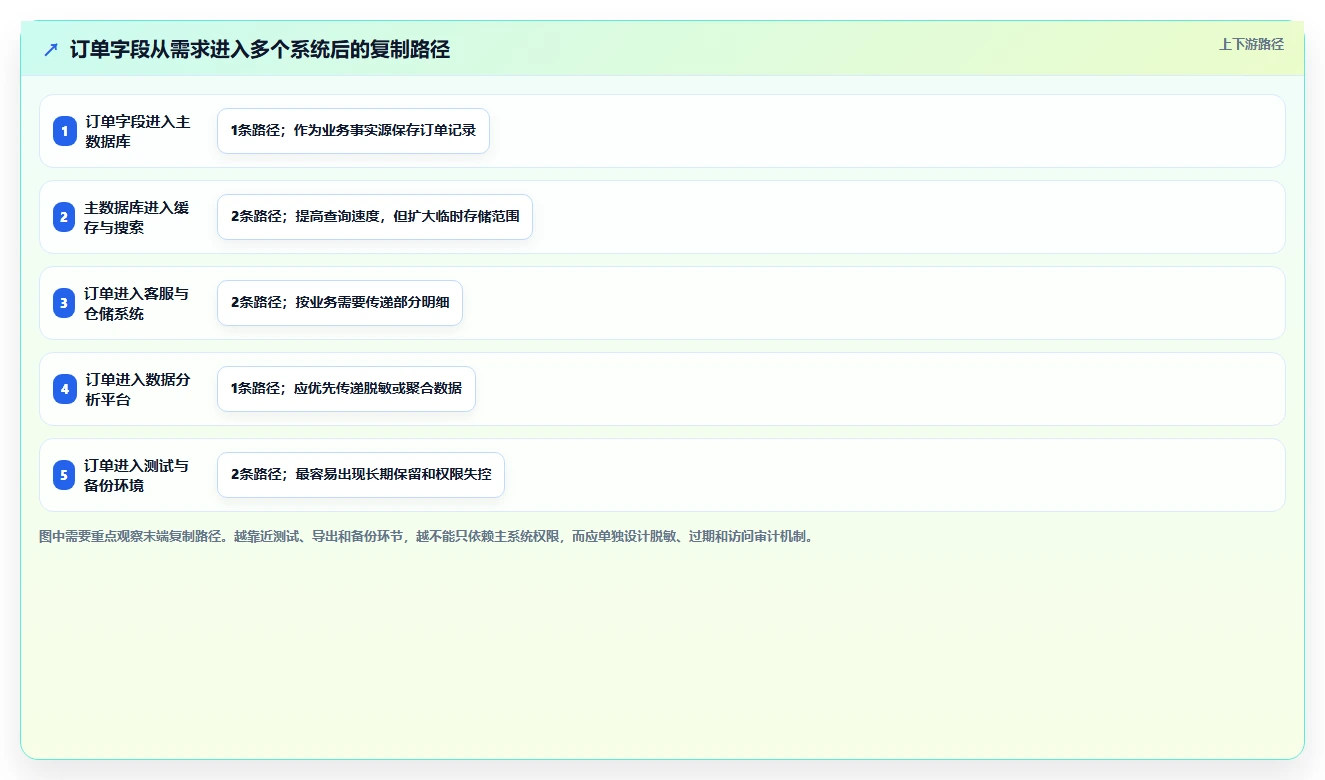Click the 订单进入测试与备份环境 step label
This screenshot has height=780, width=1325.
pos(137,475)
